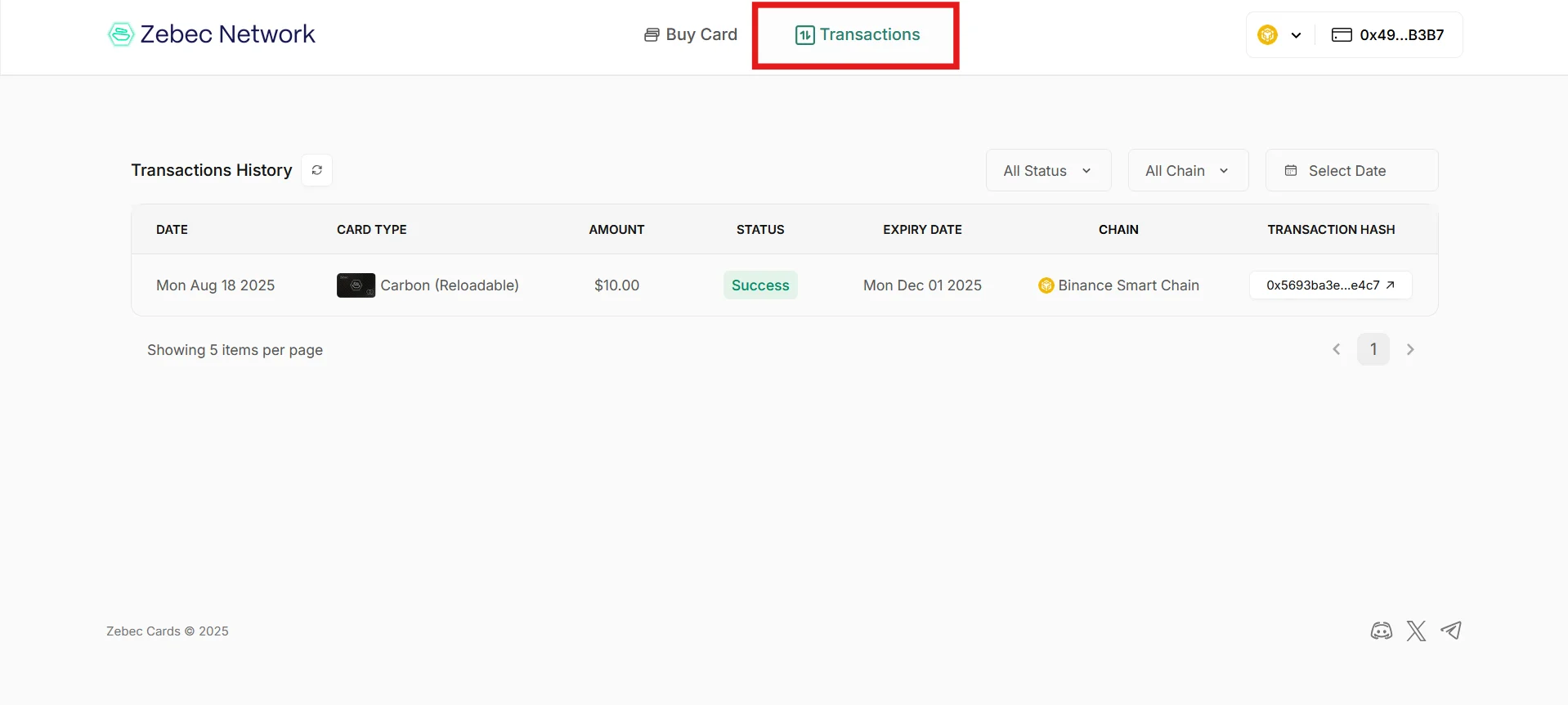1568x705 pixels.
Task: Go to the previous page arrow
Action: tap(1337, 349)
